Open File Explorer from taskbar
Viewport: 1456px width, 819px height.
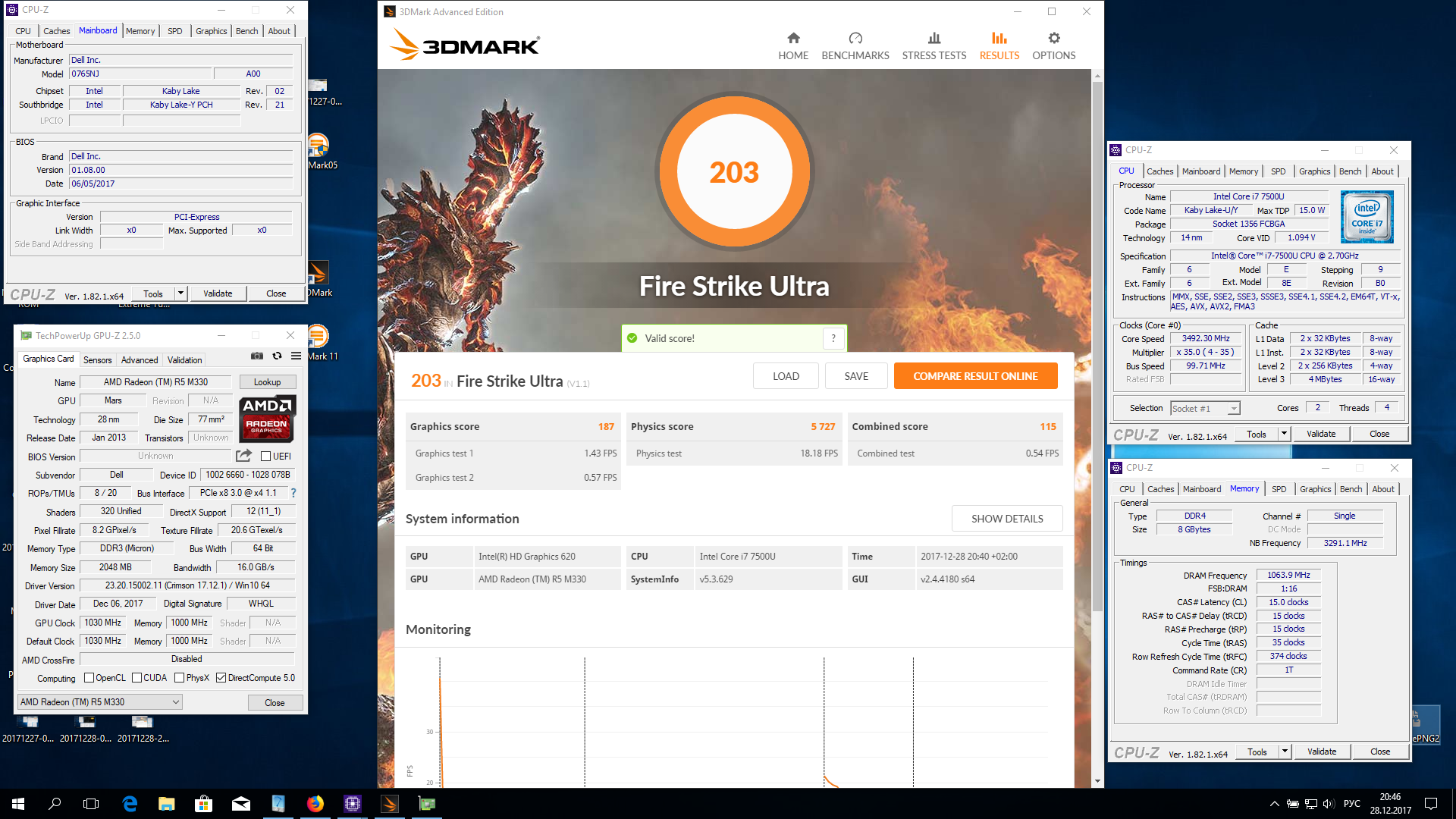[x=167, y=804]
